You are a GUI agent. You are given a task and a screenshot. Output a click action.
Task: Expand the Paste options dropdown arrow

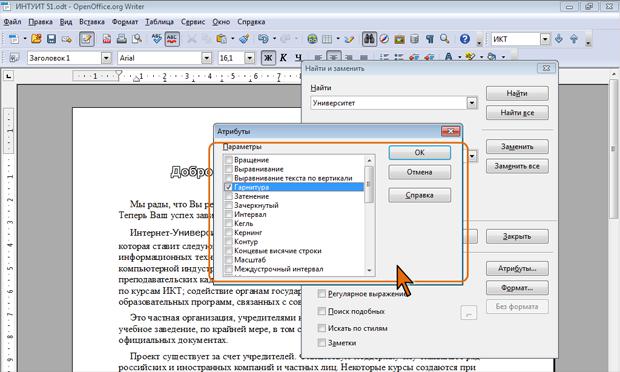point(232,39)
